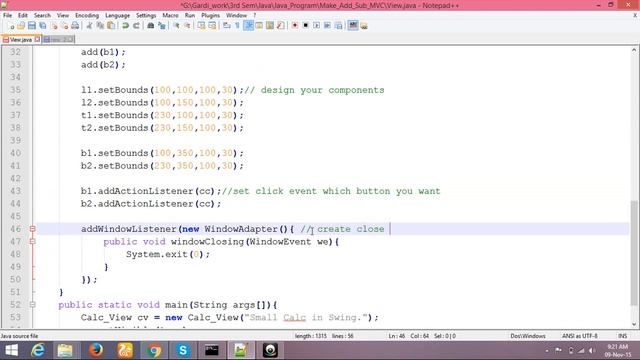
Task: Click the Redo toolbar arrow
Action: coord(136,26)
